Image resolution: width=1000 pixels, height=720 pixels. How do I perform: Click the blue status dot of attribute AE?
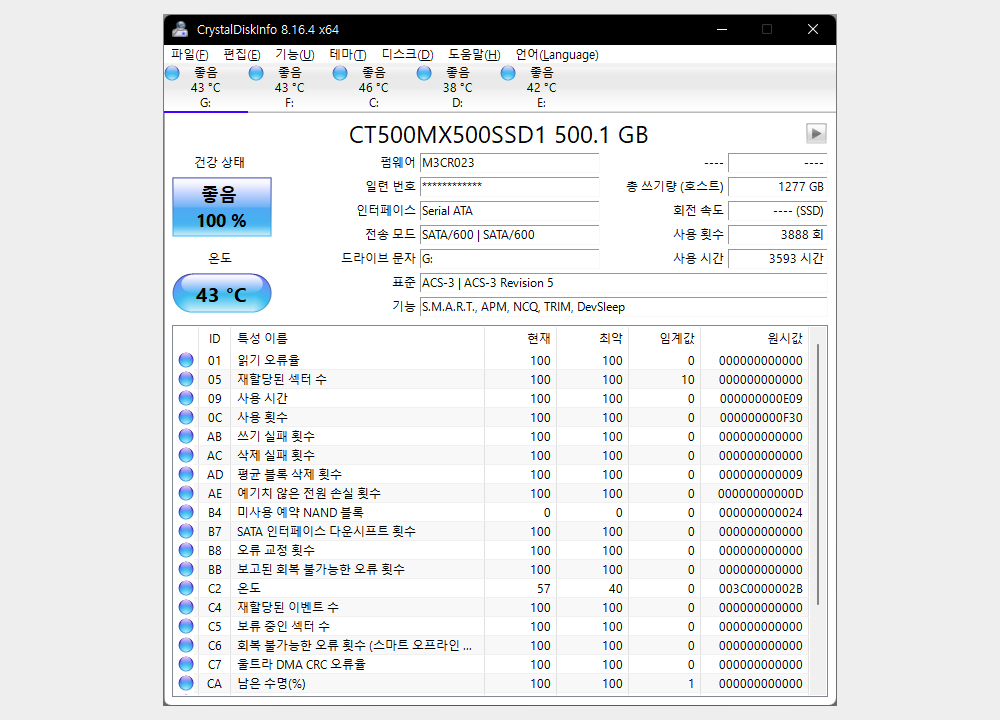186,493
